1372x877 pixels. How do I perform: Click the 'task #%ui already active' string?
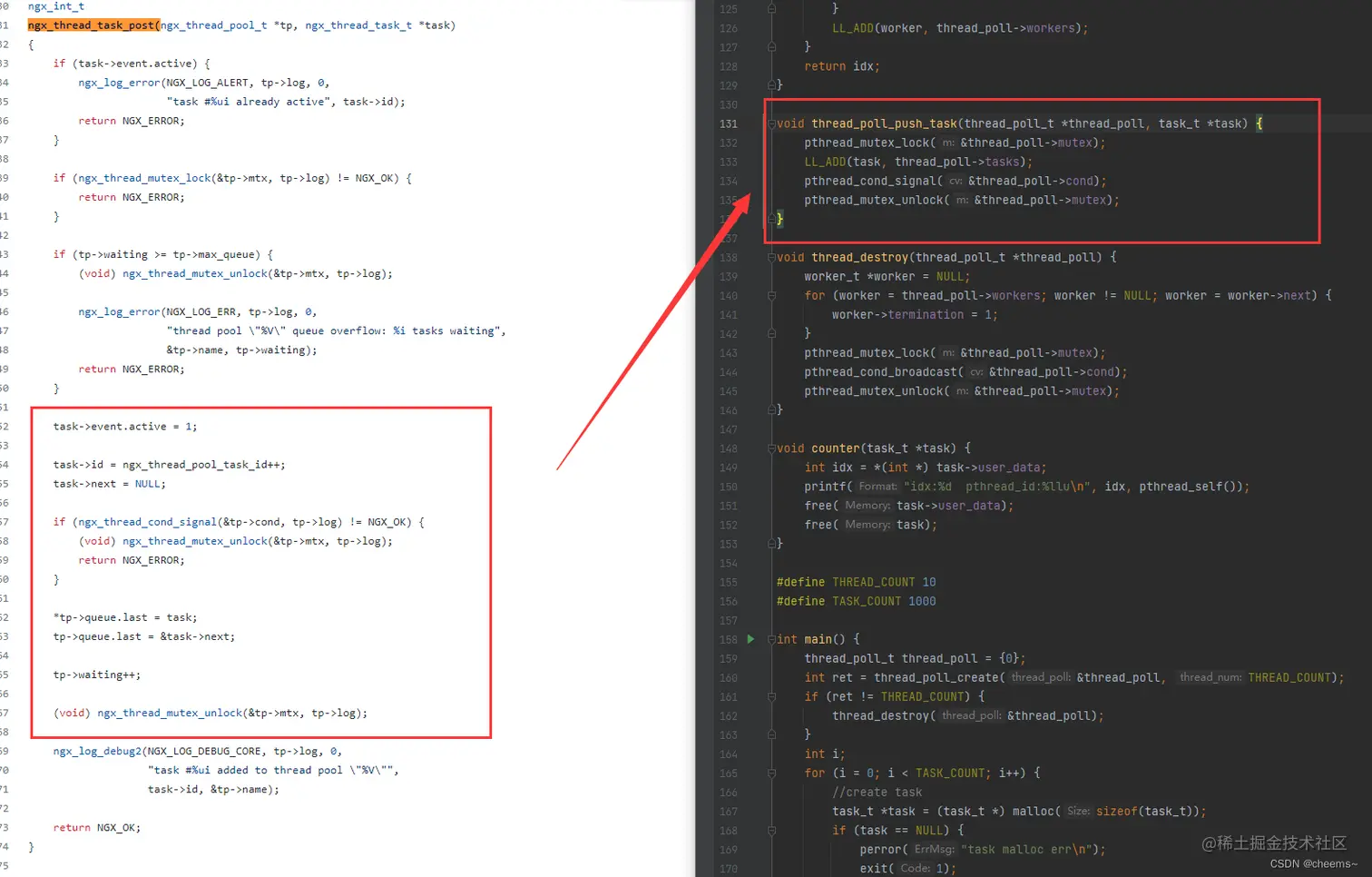[x=249, y=102]
